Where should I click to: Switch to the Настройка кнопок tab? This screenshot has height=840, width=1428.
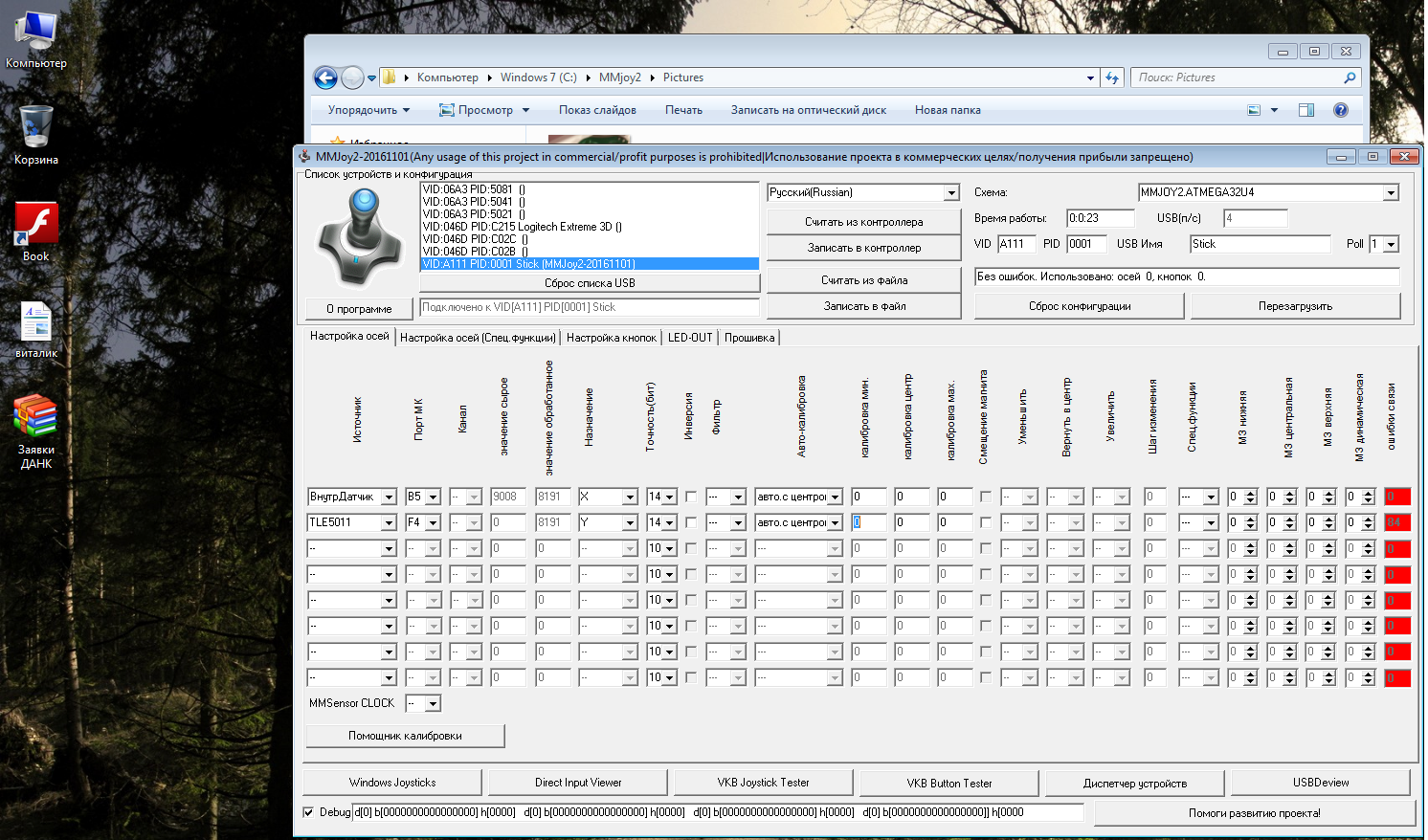(611, 338)
